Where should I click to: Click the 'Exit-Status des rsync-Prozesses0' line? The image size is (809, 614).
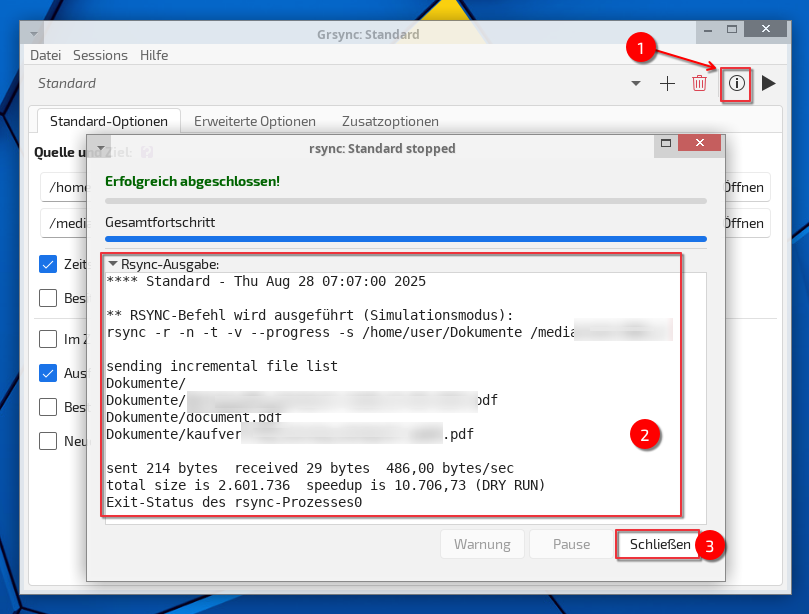234,502
